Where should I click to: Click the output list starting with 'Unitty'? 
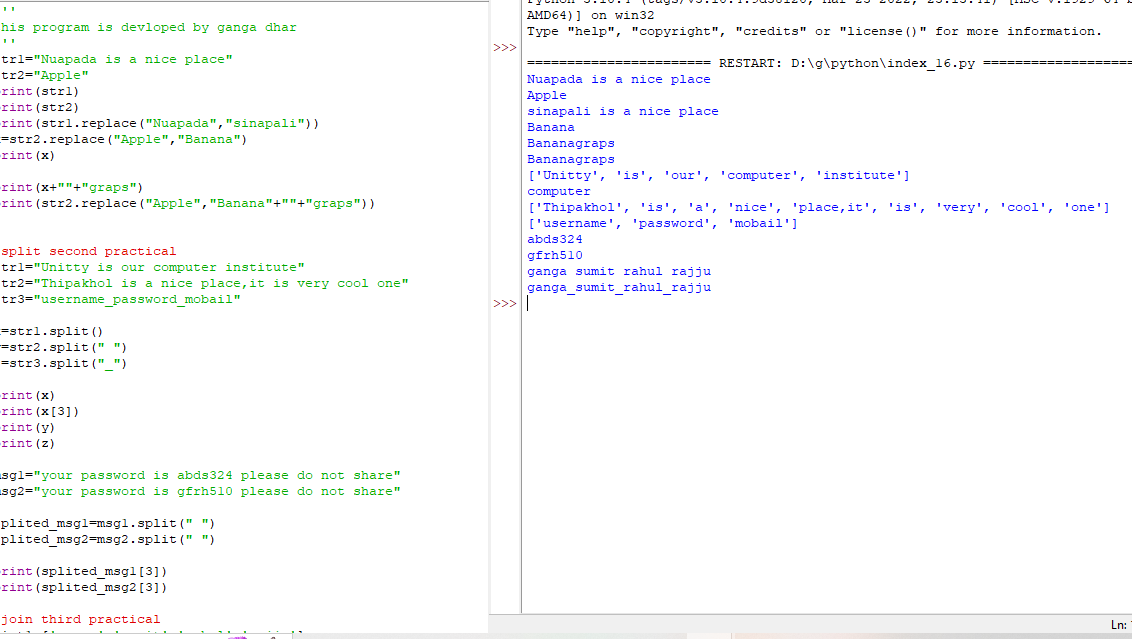[718, 175]
